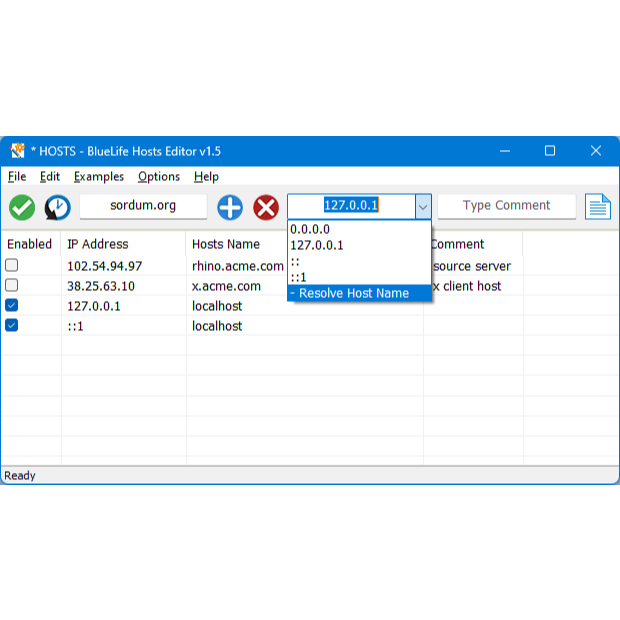Click the BlueLife Hosts Editor app icon
The width and height of the screenshot is (620, 620).
coord(17,151)
